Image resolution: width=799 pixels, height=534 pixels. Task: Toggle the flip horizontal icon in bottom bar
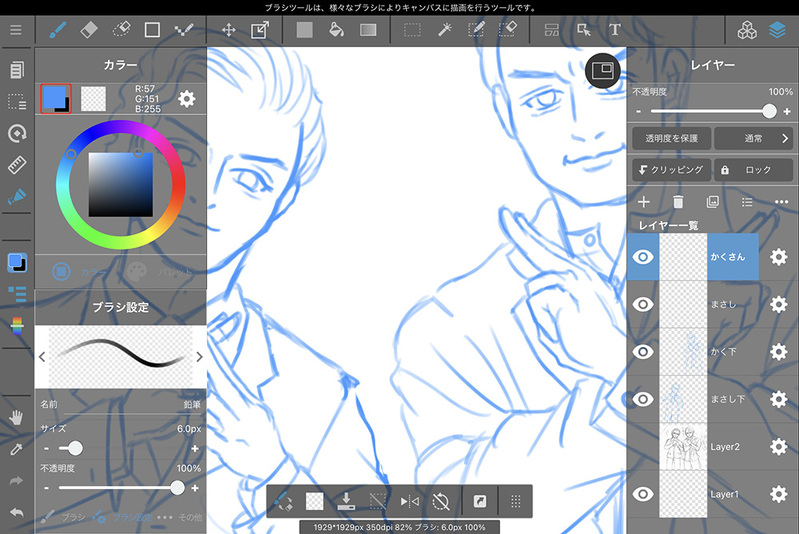pos(410,501)
